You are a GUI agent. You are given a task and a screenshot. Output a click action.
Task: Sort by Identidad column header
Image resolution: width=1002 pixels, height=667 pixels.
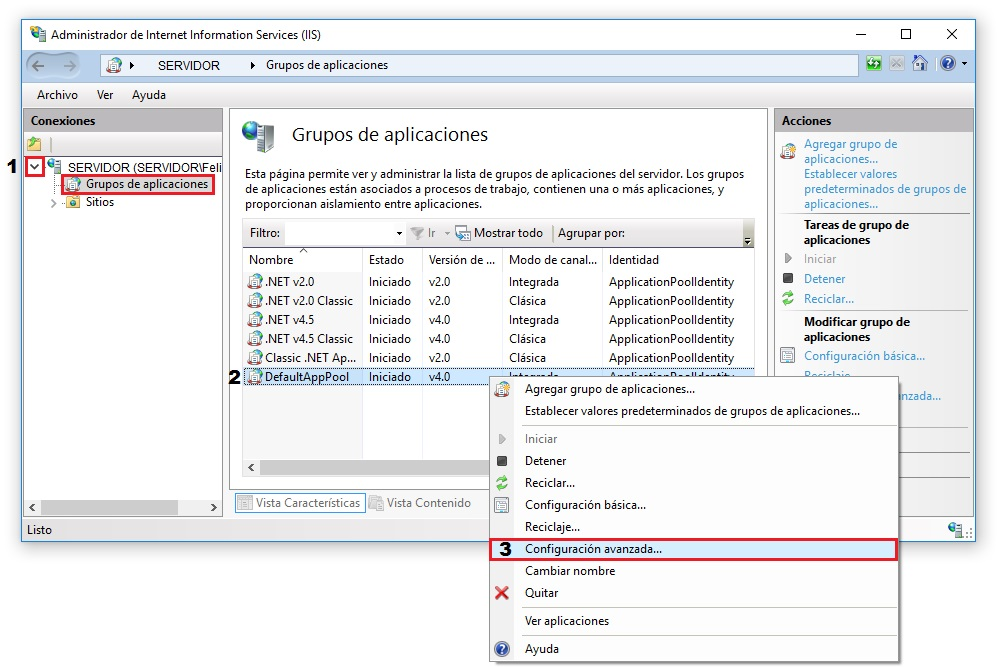679,259
